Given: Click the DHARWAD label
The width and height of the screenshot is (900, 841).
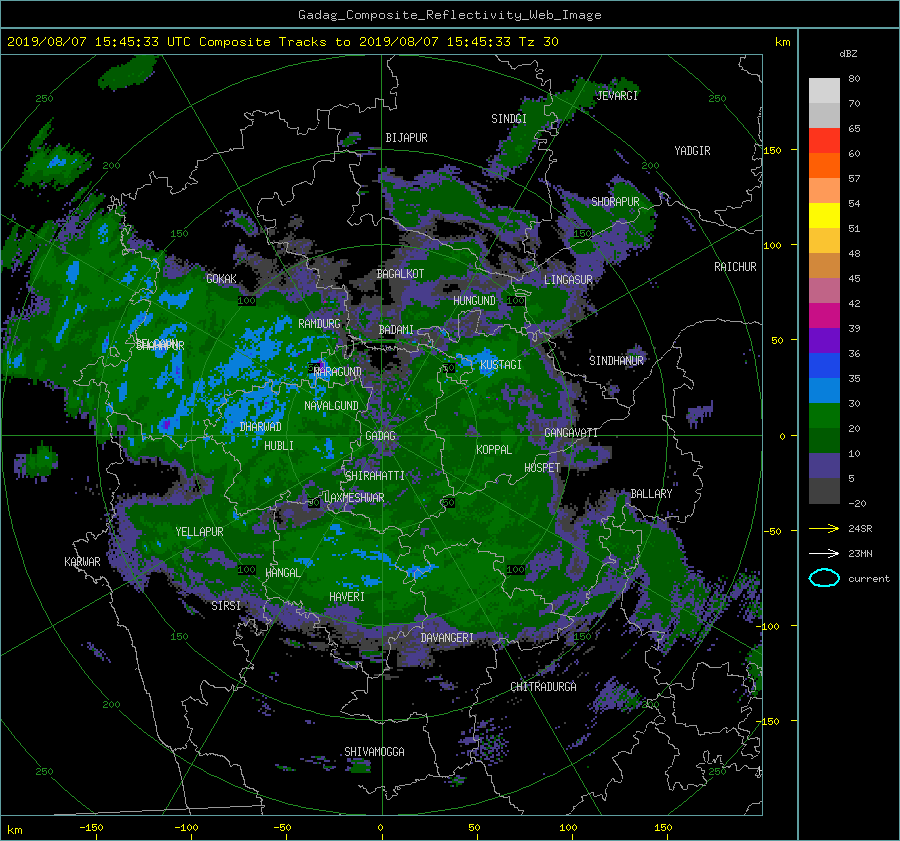Looking at the screenshot, I should coord(261,427).
